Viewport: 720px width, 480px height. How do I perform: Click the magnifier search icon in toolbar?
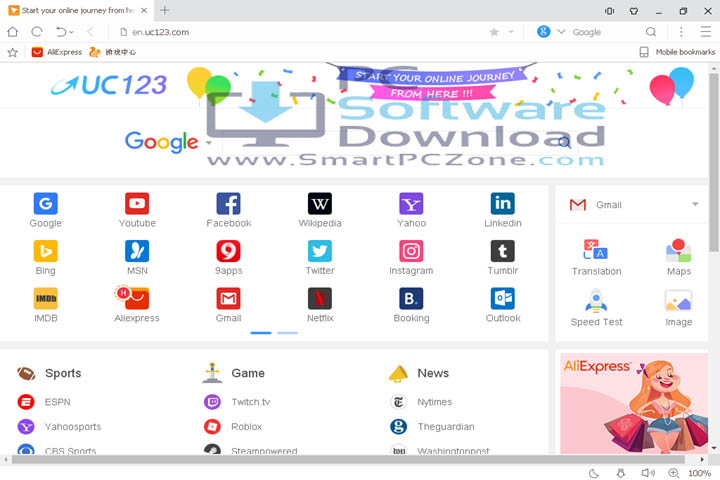click(x=651, y=32)
